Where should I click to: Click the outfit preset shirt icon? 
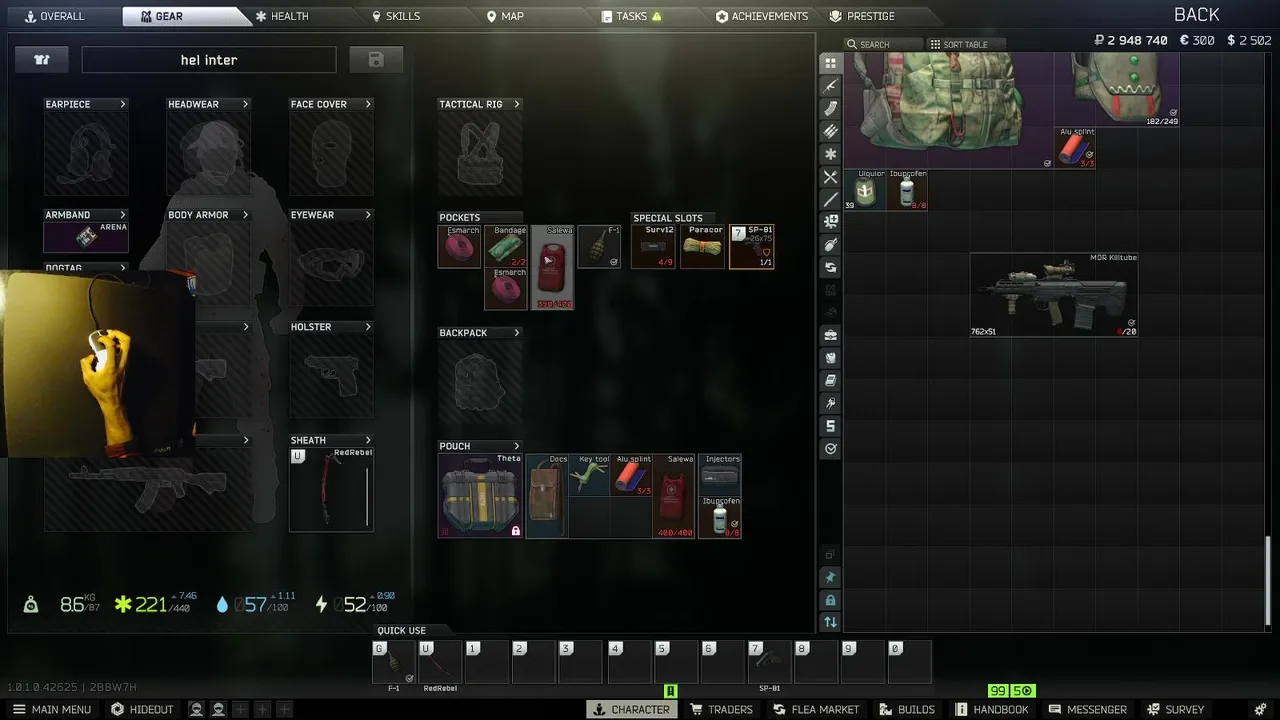pos(42,60)
